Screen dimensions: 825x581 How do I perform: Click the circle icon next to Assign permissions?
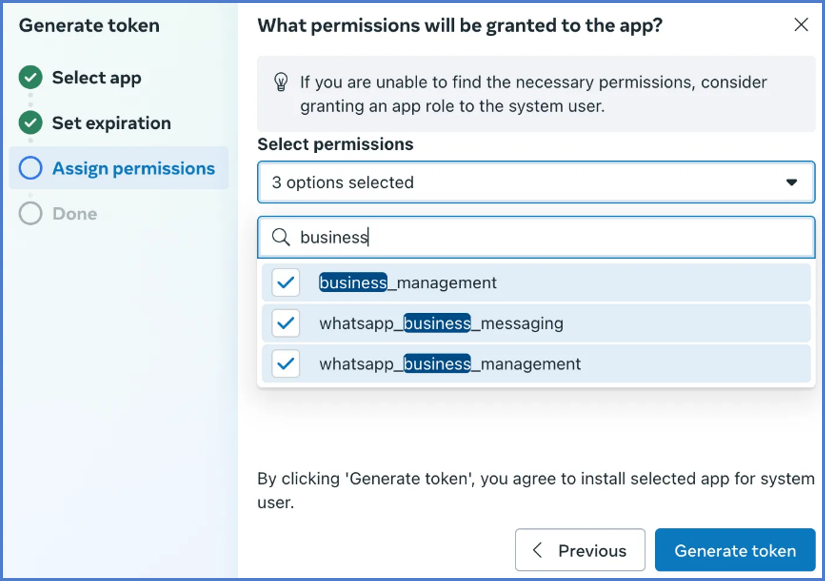31,168
